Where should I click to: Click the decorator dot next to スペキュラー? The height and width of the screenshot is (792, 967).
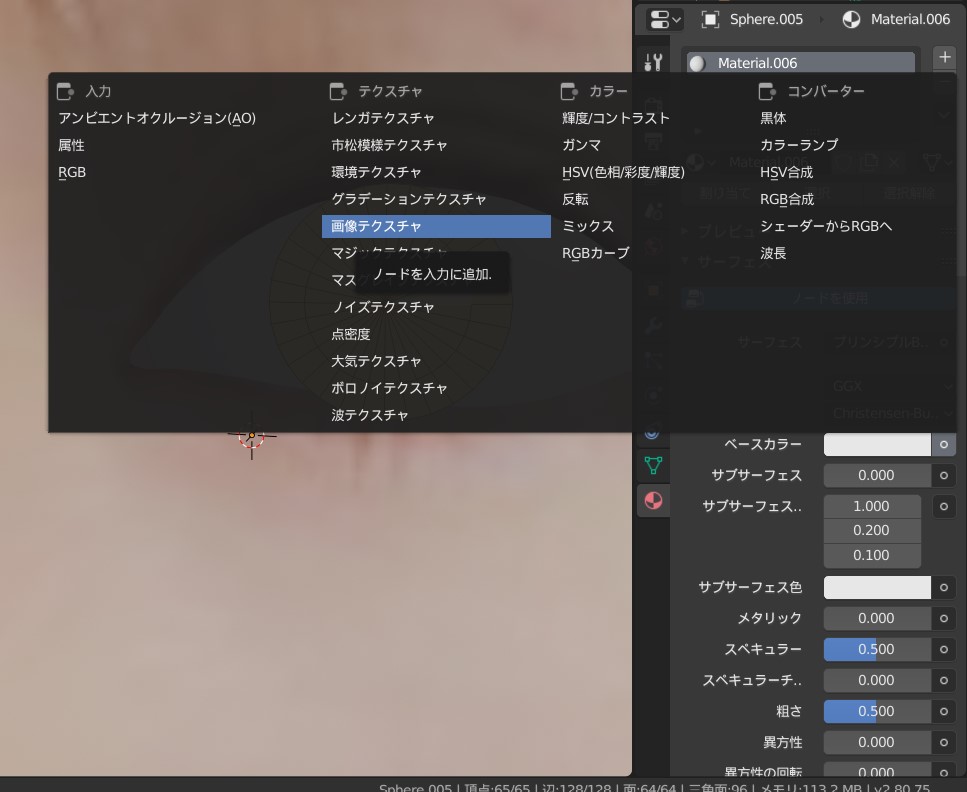tap(942, 649)
